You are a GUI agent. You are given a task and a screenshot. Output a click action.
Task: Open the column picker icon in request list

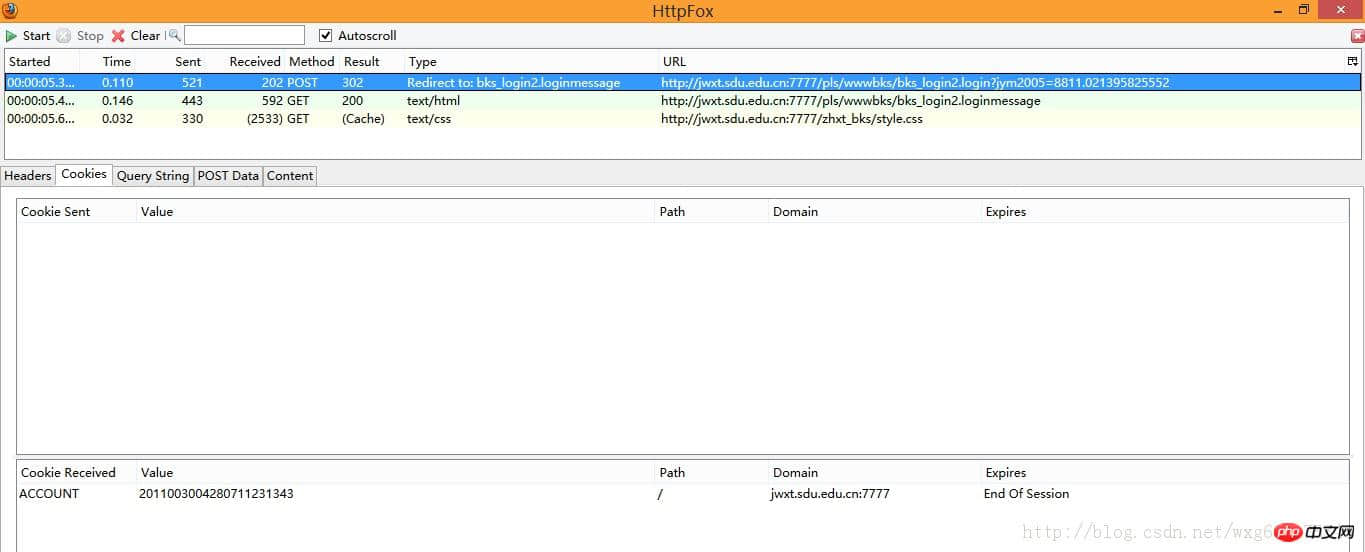(1353, 61)
